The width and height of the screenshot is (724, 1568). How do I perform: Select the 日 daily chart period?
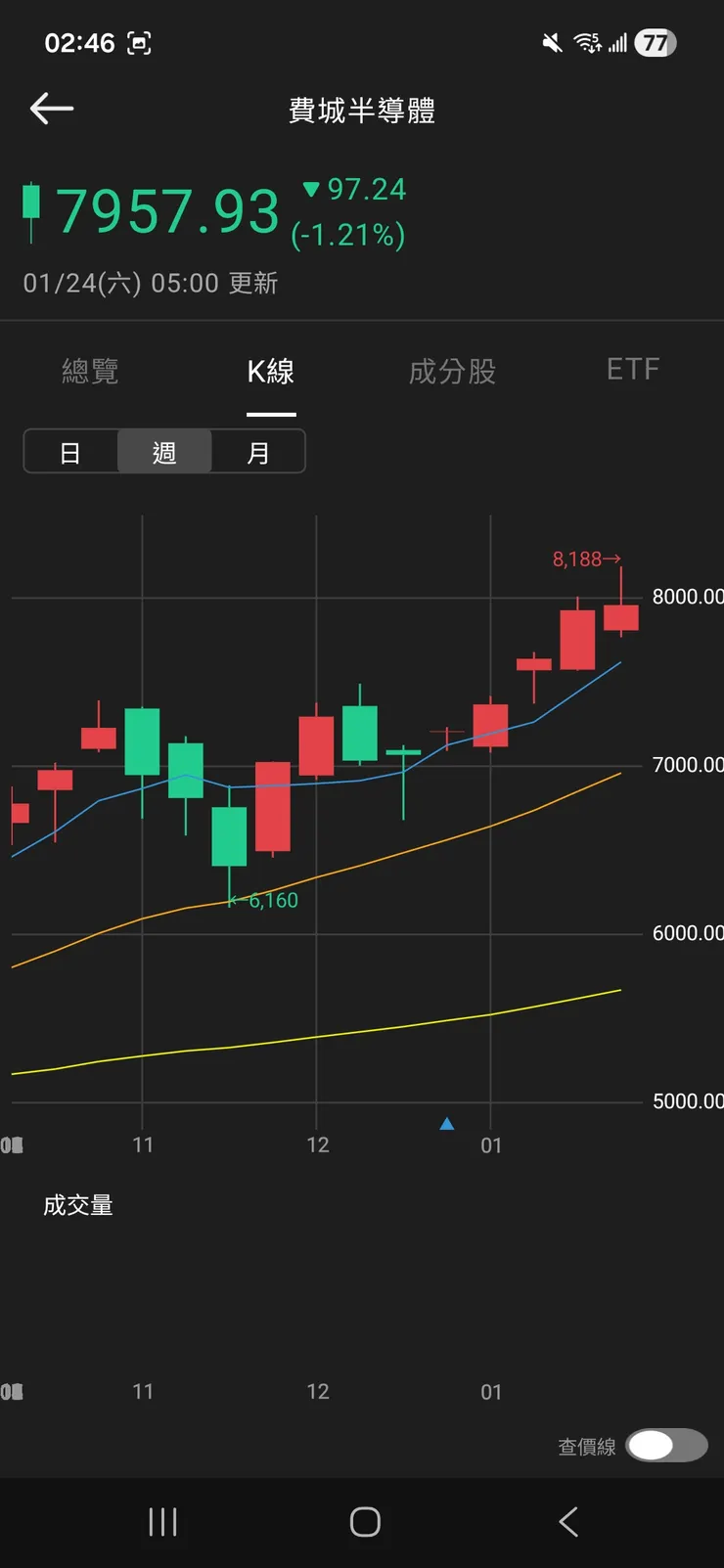pos(70,452)
